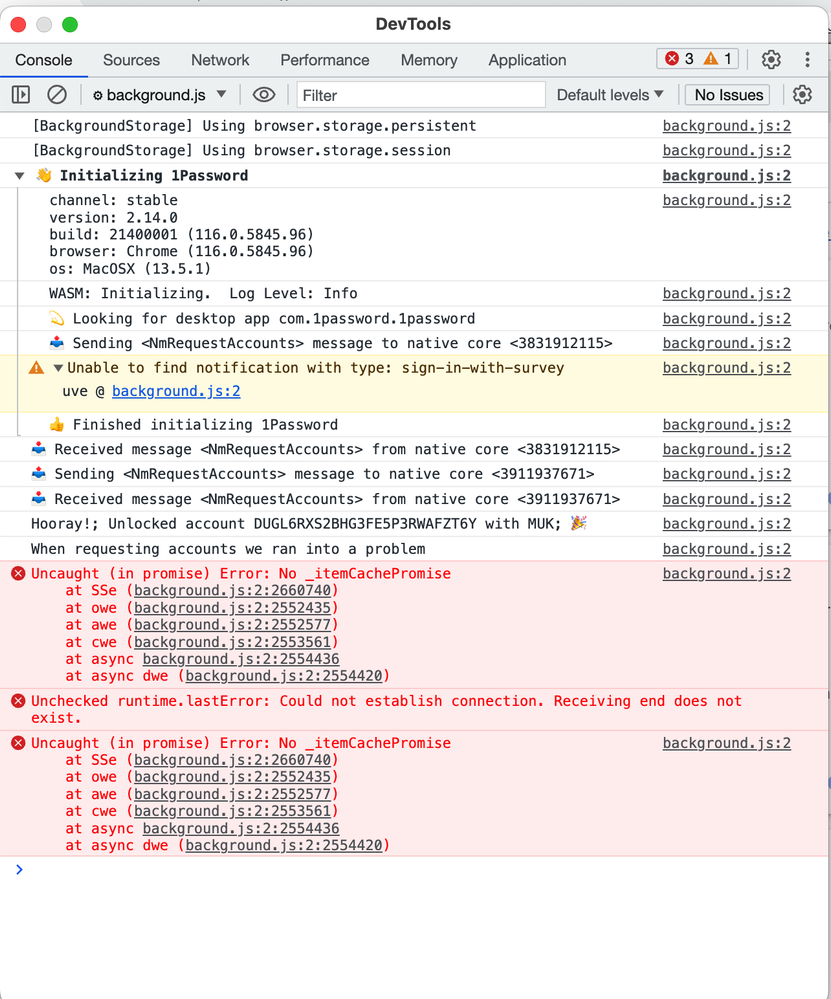Image resolution: width=831 pixels, height=999 pixels.
Task: Click the warning triangle icon on notification warning
Action: click(36, 368)
